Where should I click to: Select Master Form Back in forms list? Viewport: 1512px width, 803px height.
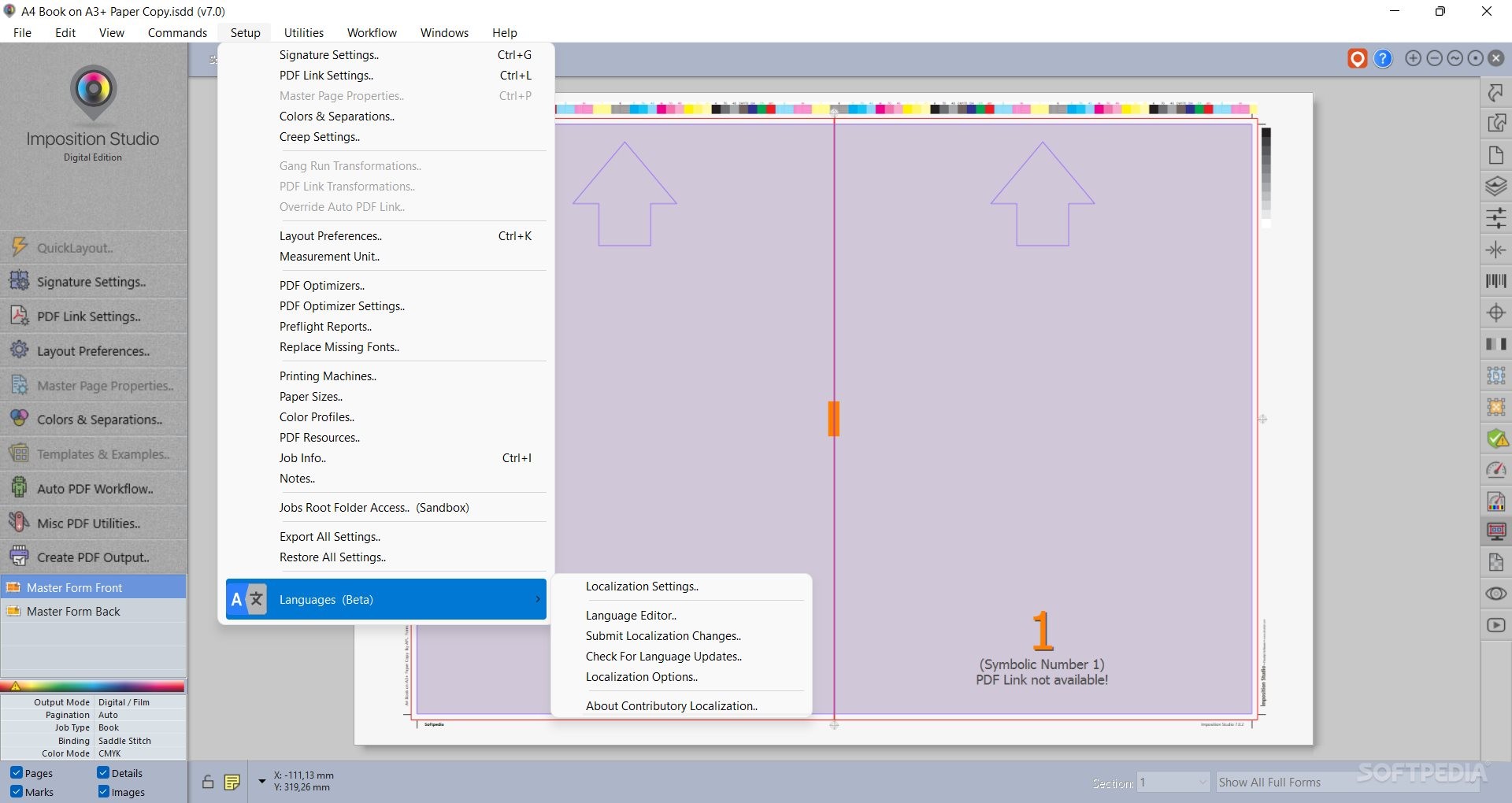coord(94,612)
